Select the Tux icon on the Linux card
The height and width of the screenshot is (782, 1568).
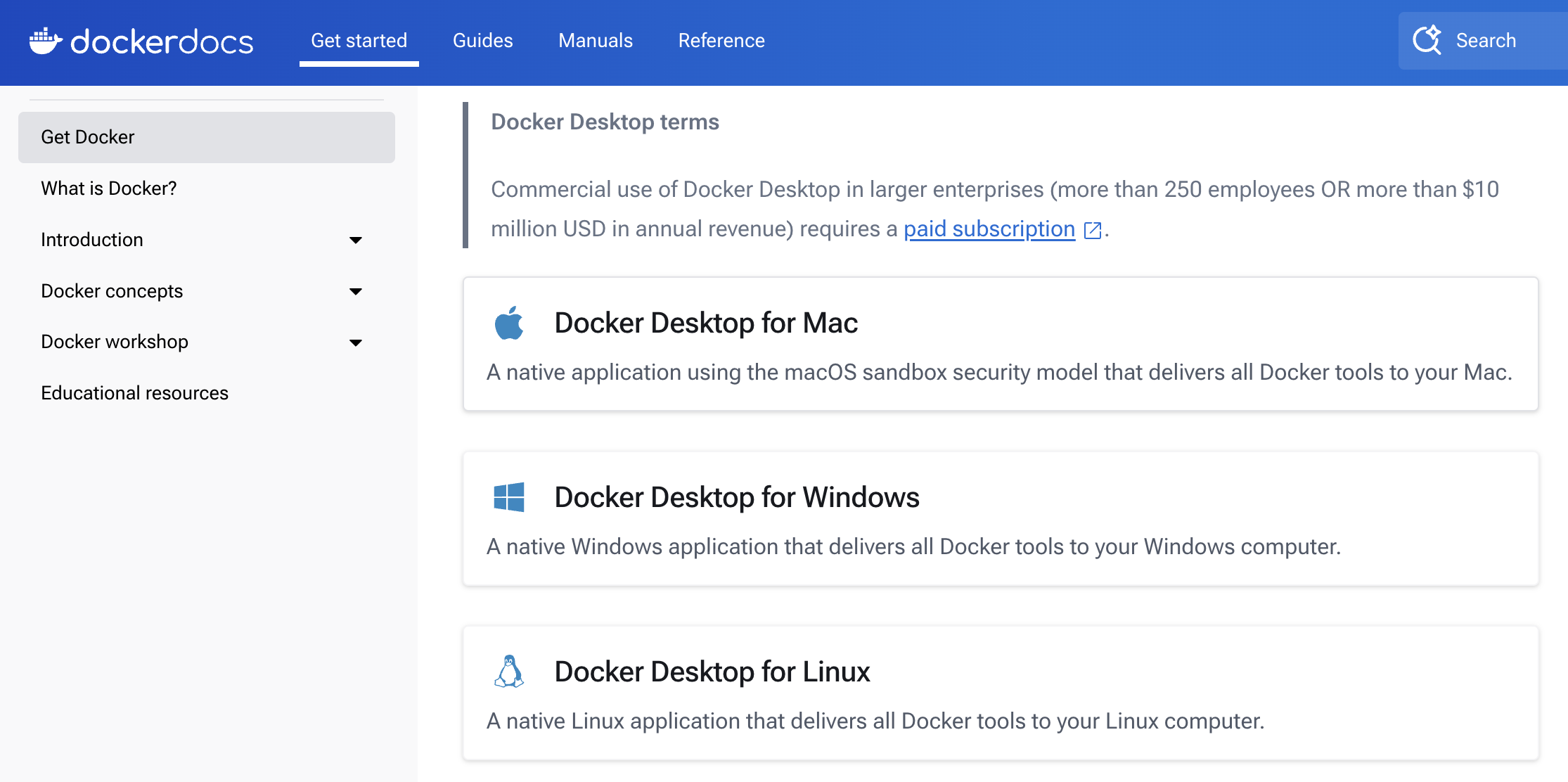509,672
